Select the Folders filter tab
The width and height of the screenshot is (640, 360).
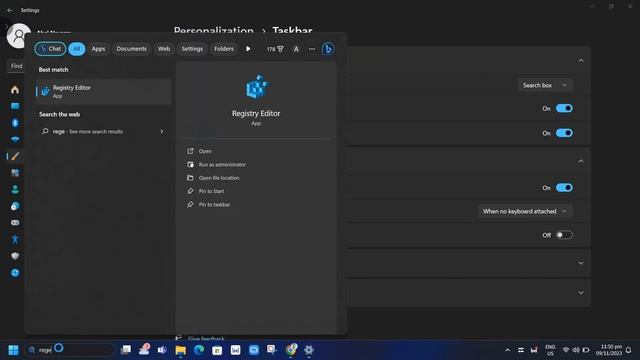click(224, 49)
